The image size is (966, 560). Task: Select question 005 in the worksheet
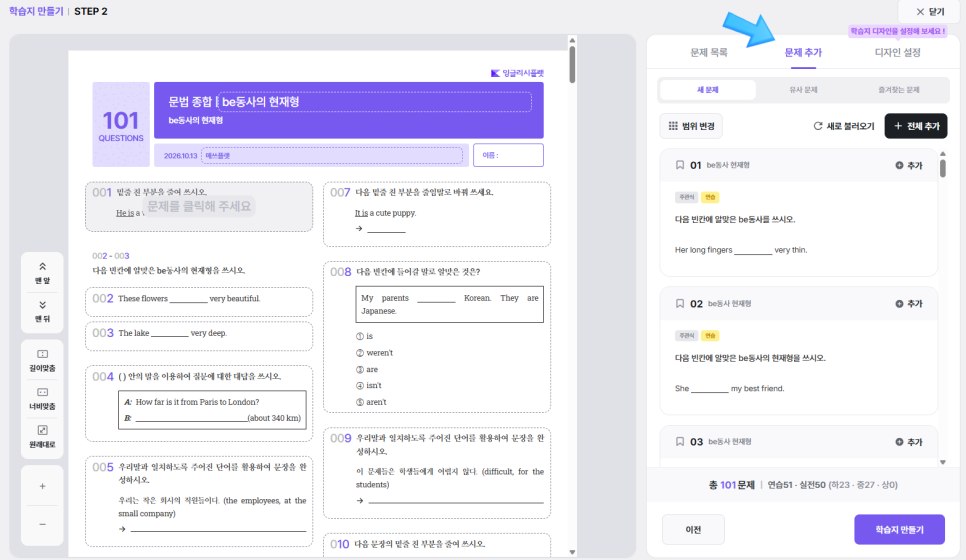click(199, 501)
